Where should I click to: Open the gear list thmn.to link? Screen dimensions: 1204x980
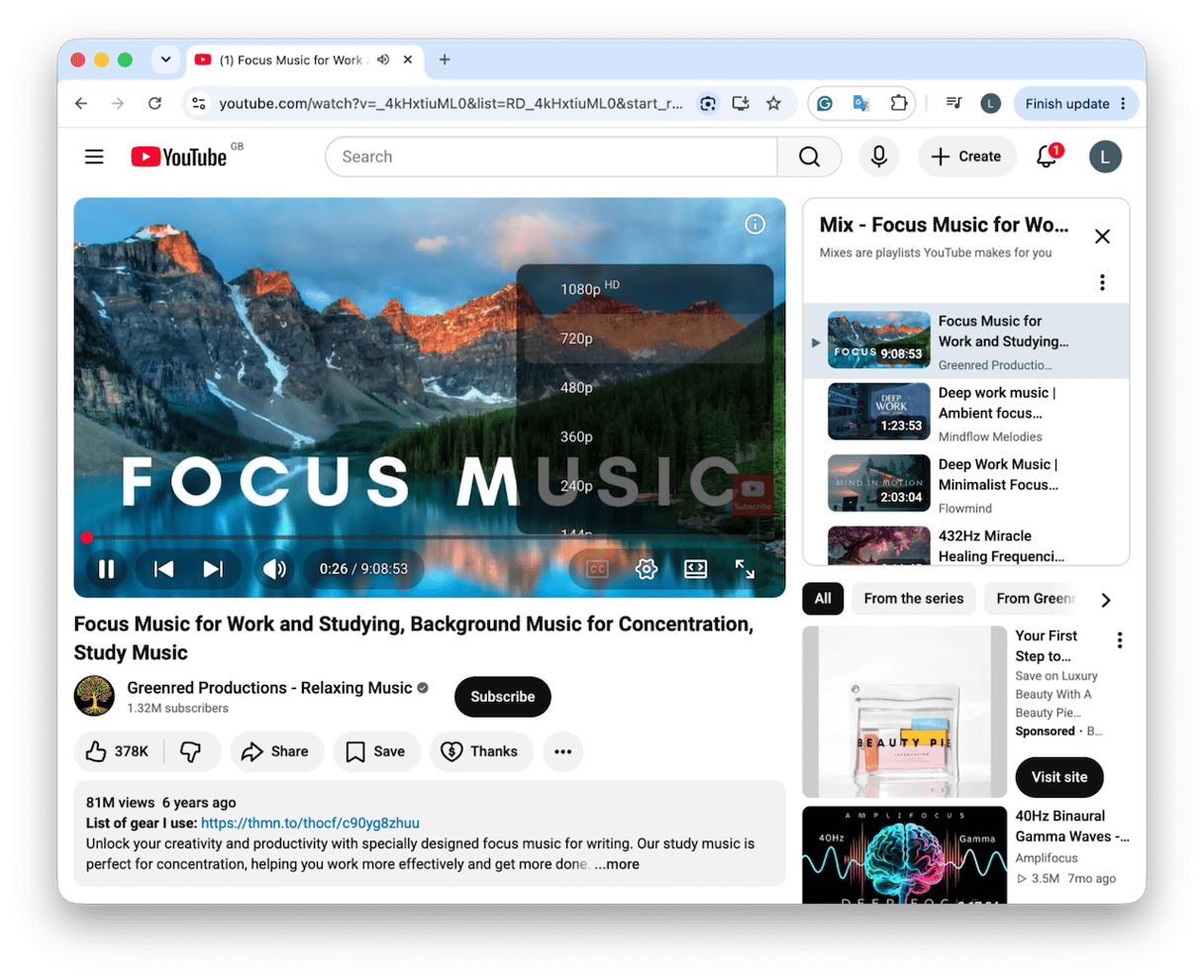coord(310,823)
